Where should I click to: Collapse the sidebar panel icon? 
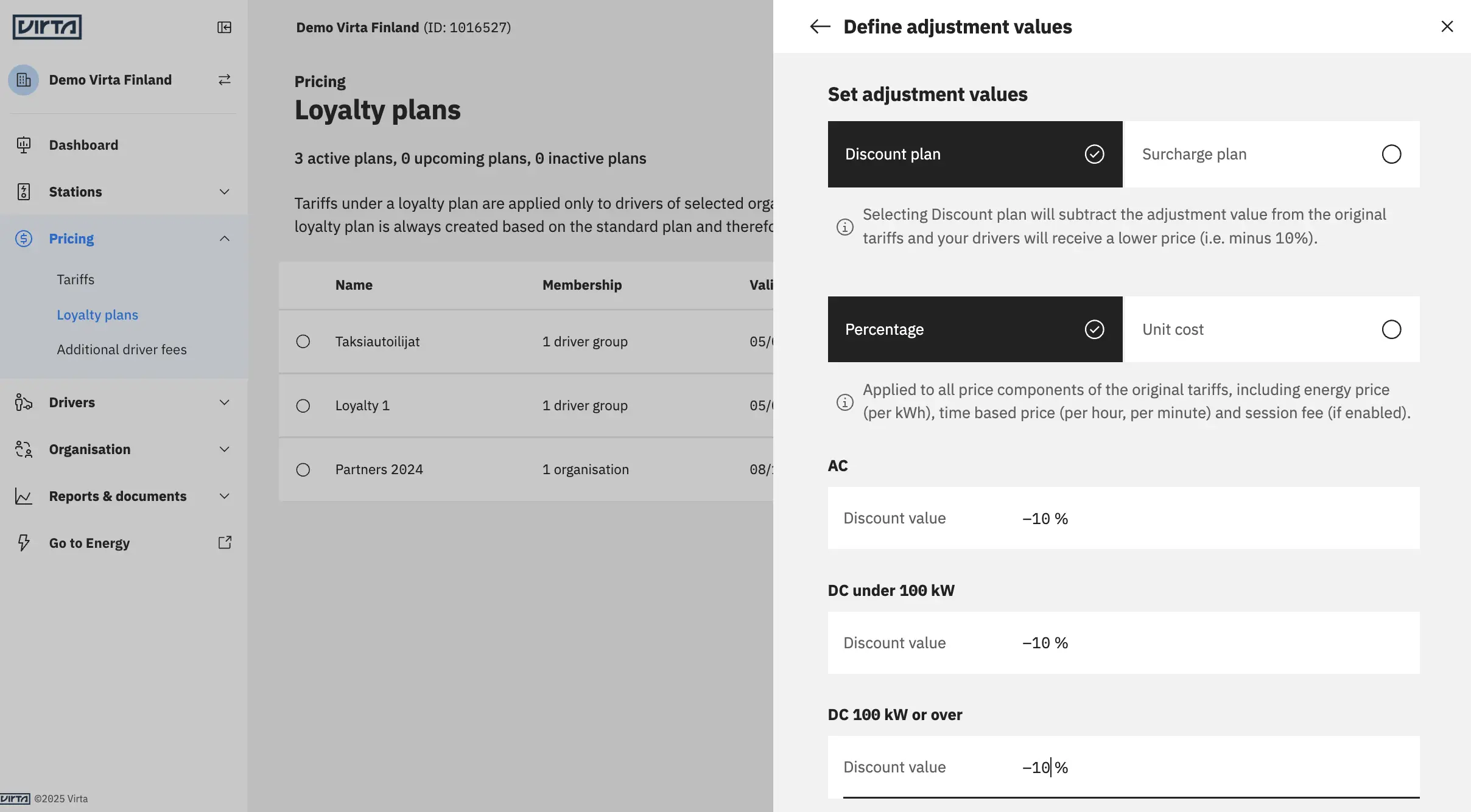[x=224, y=27]
